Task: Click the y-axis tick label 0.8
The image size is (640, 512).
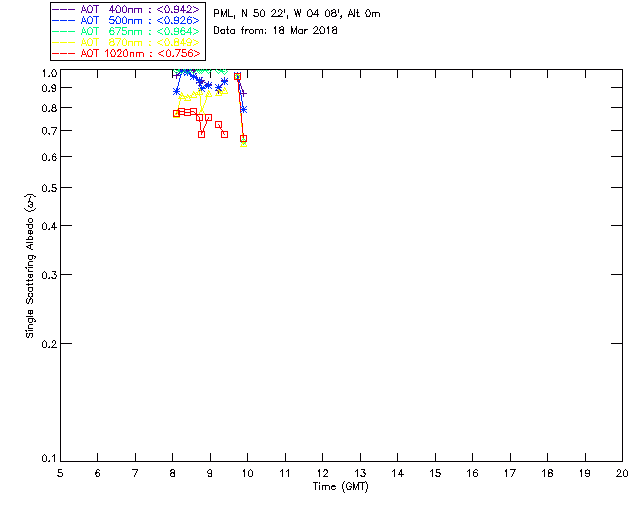Action: [49, 108]
